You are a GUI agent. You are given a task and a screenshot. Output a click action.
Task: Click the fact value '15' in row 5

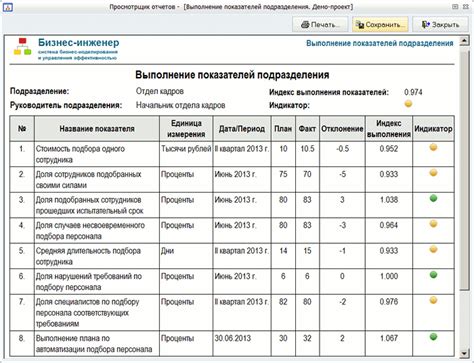tap(307, 251)
